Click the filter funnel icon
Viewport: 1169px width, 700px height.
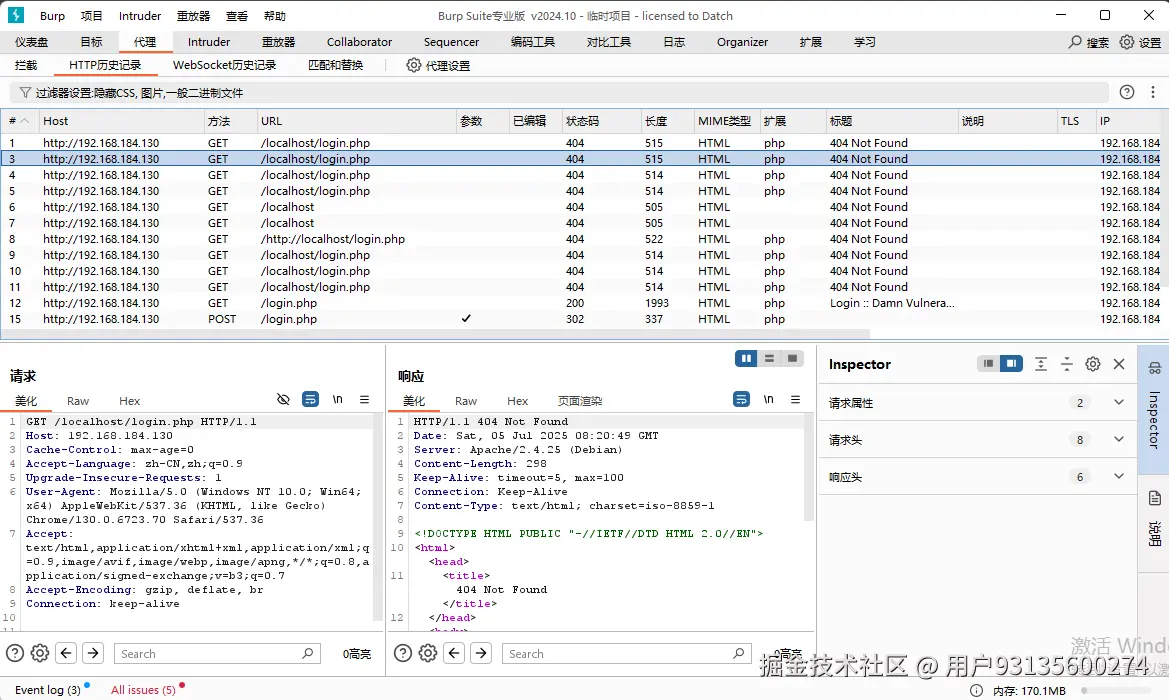click(x=25, y=92)
